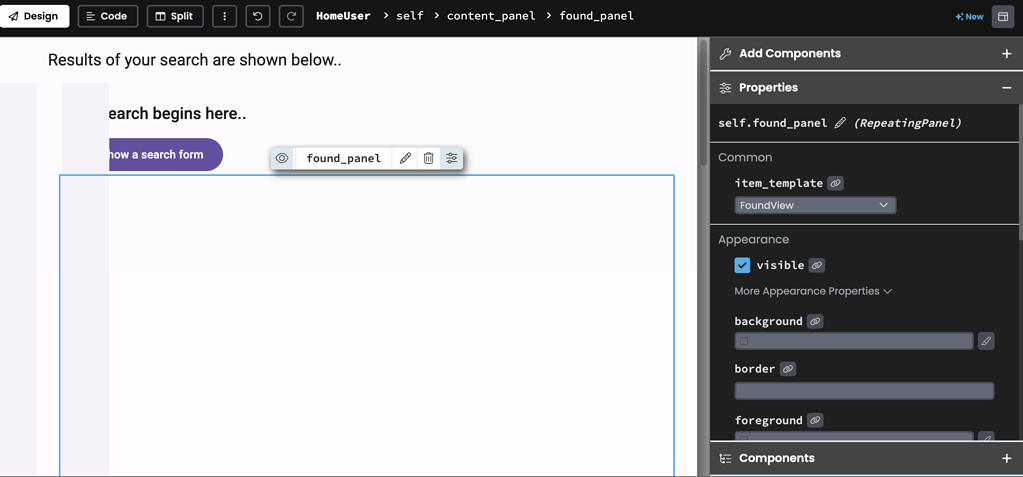Click the New button in top bar
The width and height of the screenshot is (1023, 477).
point(969,16)
